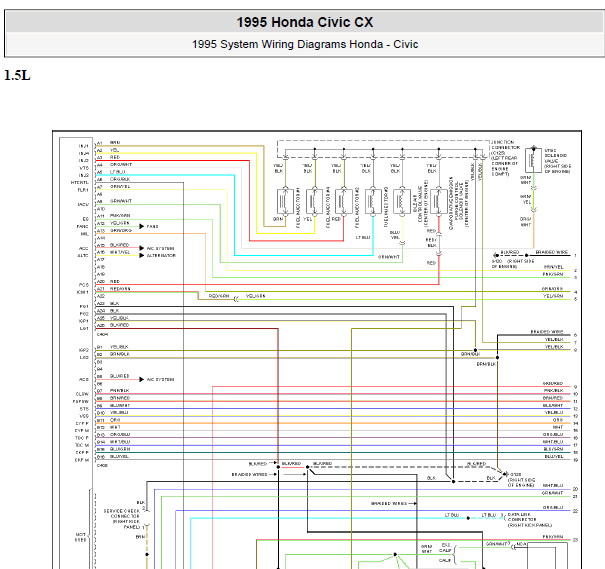Click the fuel injector symbol above YEL wire

click(314, 201)
